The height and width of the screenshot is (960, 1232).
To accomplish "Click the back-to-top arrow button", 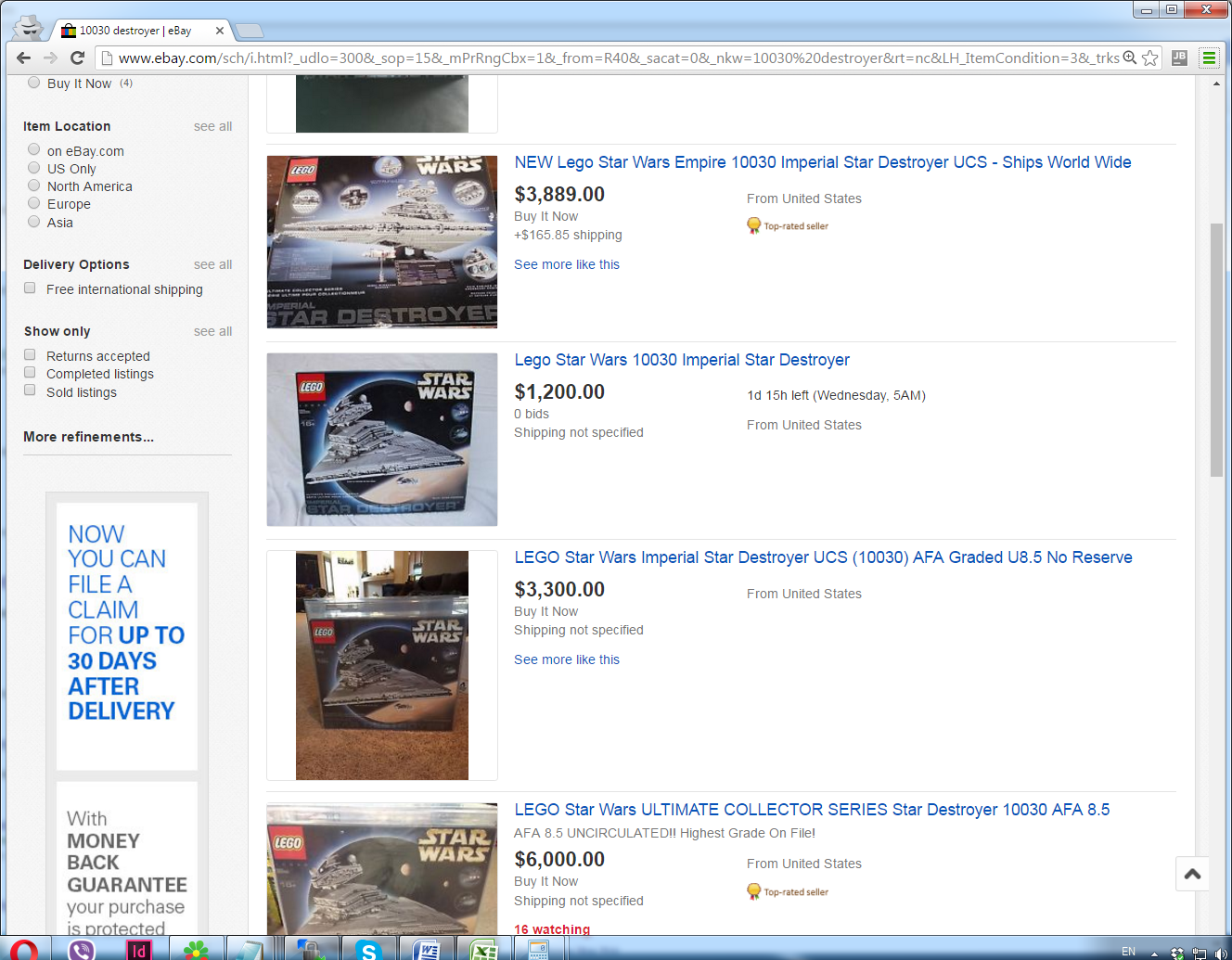I will tap(1193, 874).
